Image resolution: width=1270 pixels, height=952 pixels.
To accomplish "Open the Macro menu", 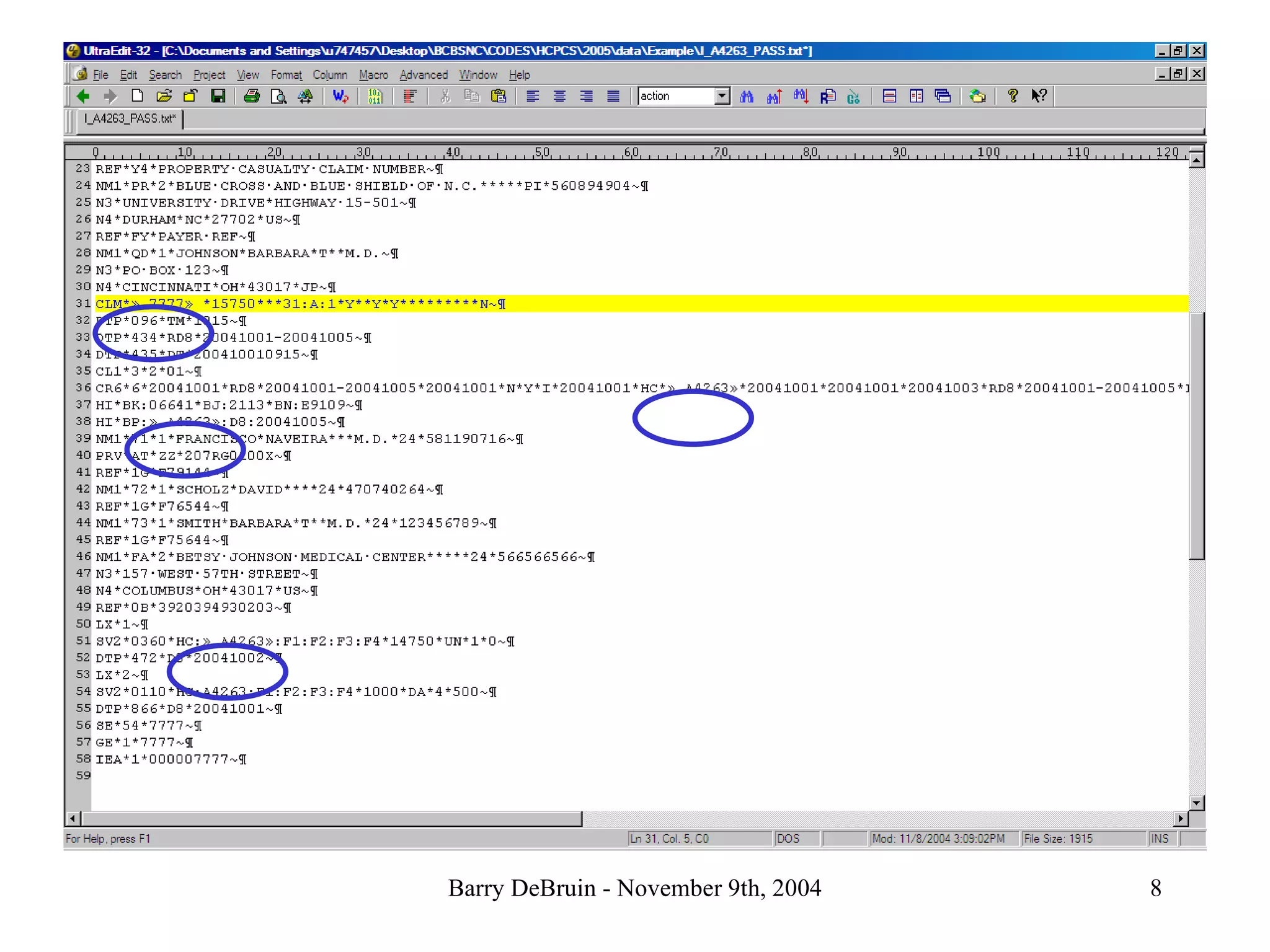I will [x=373, y=75].
